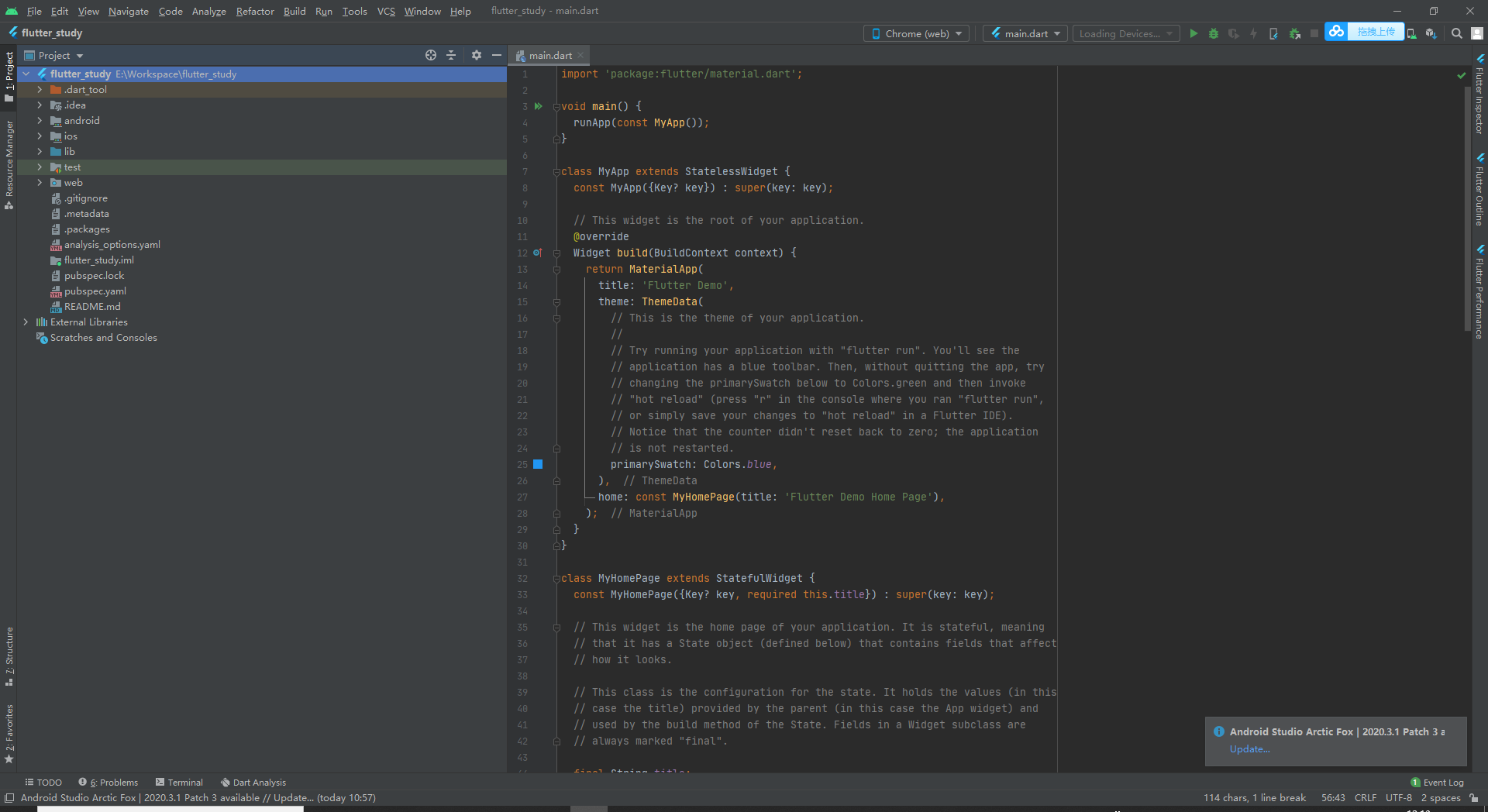Open Resource Manager side panel
This screenshot has width=1488, height=812.
coord(9,164)
